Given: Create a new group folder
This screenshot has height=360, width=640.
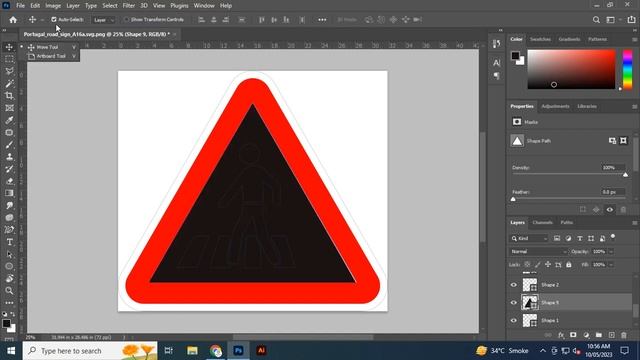Looking at the screenshot, I should click(598, 335).
